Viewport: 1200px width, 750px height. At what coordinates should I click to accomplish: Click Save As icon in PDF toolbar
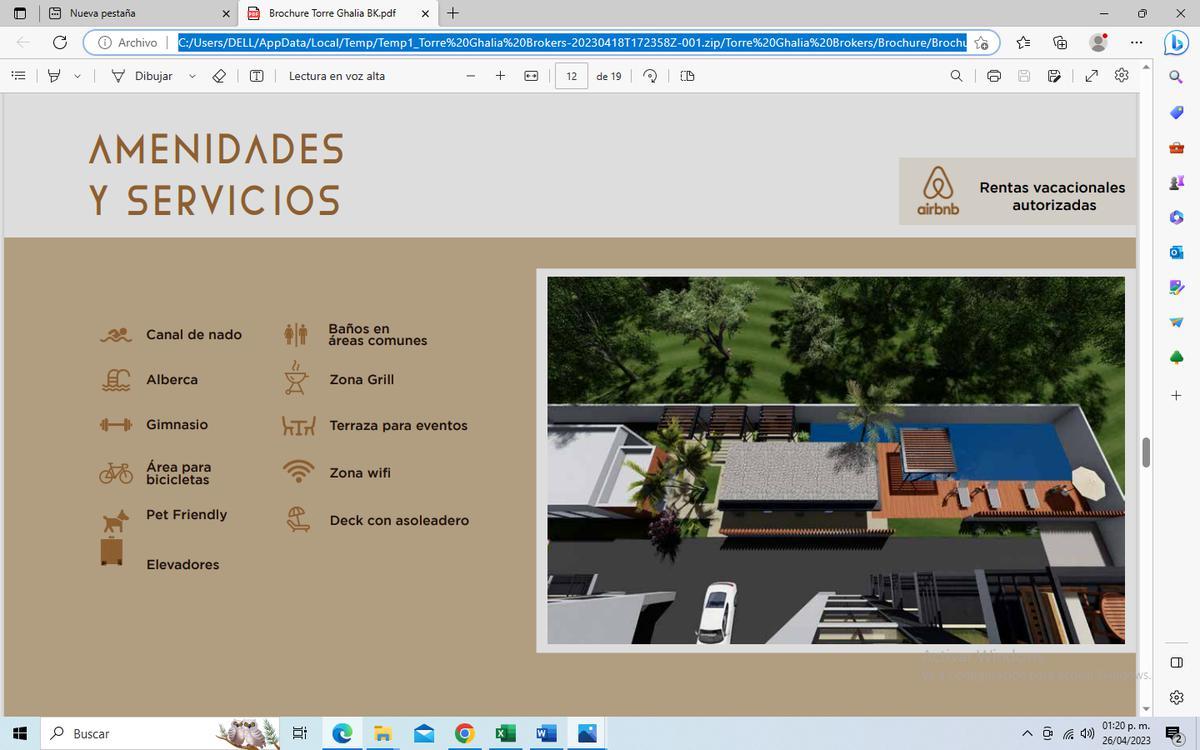1054,76
